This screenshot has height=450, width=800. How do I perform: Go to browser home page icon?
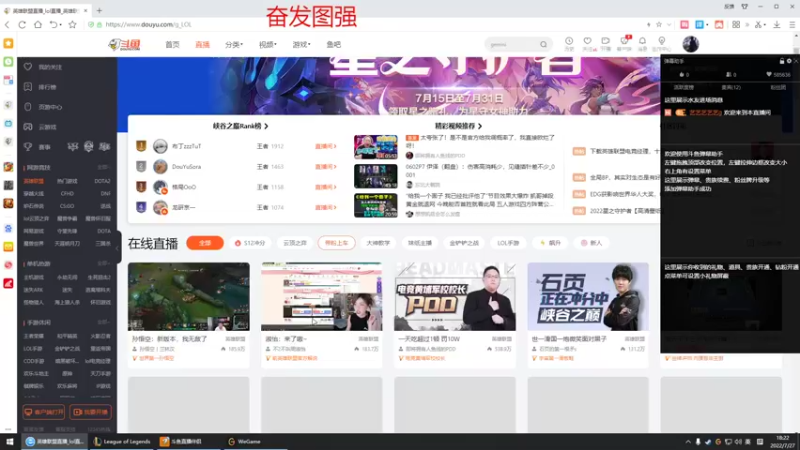click(x=38, y=24)
